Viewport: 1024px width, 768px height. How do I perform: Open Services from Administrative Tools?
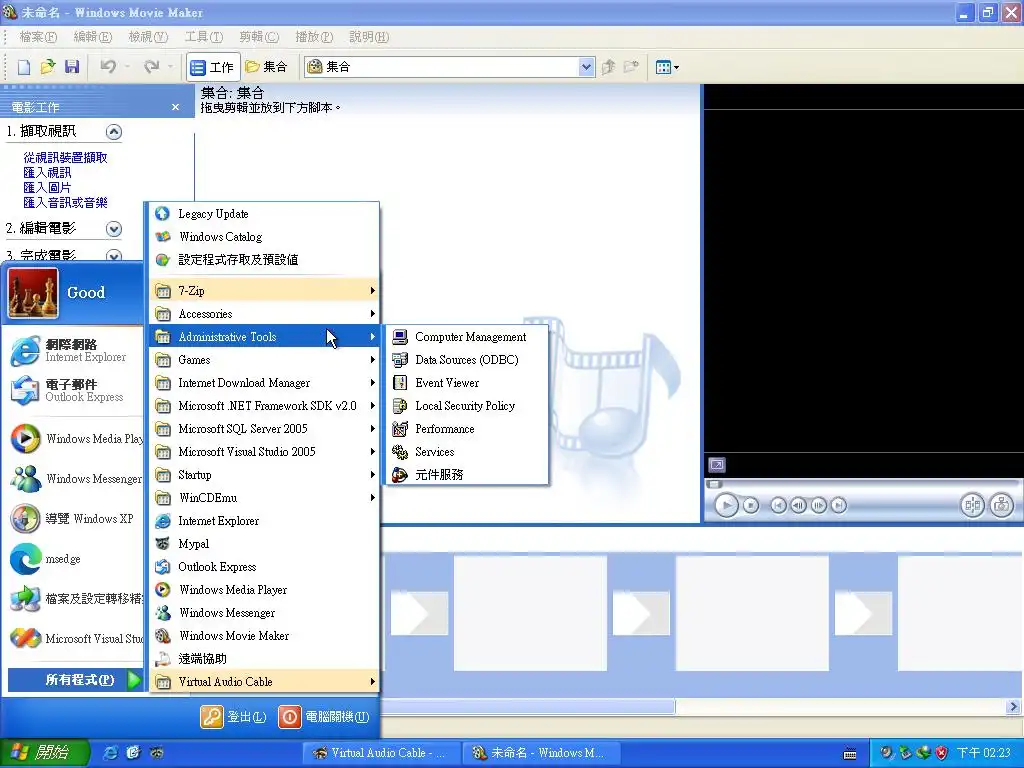coord(467,452)
